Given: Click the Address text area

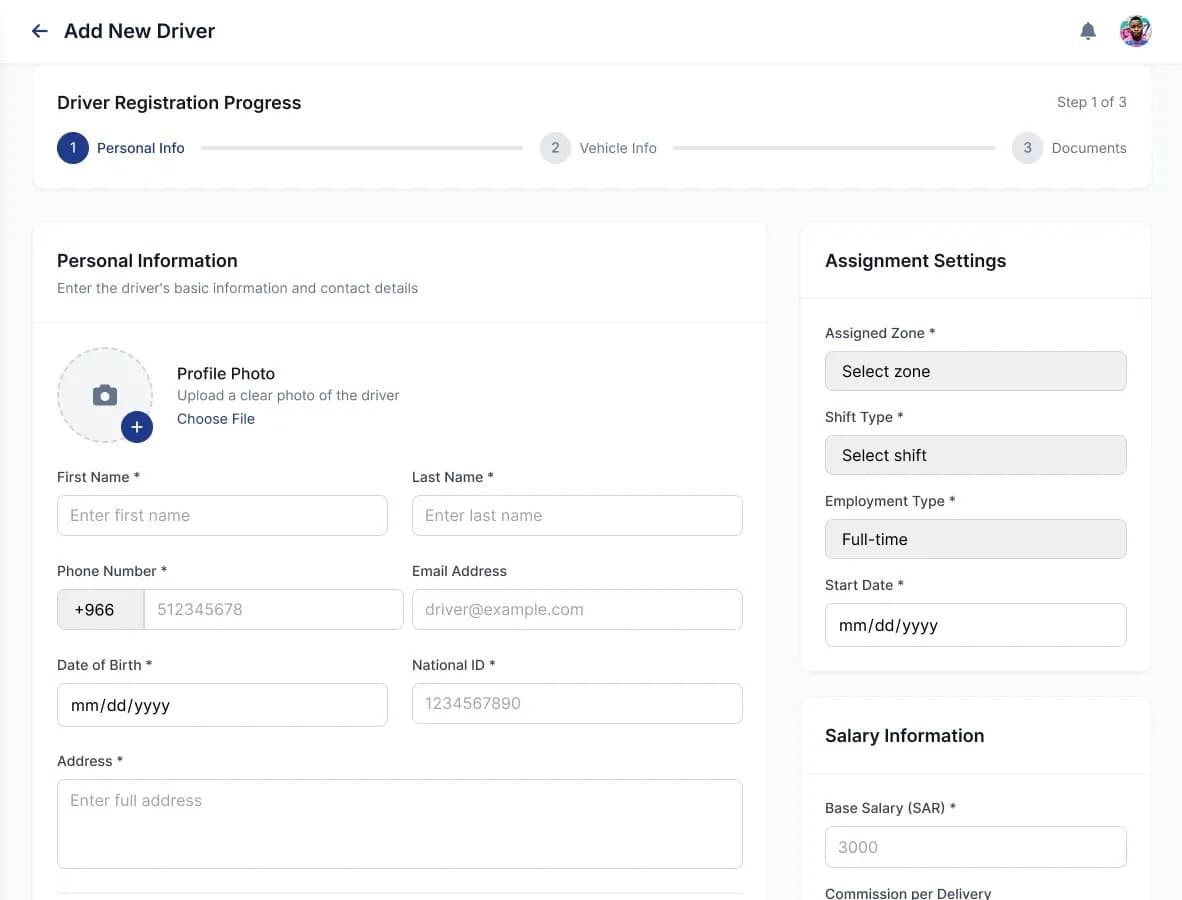Looking at the screenshot, I should [x=400, y=824].
